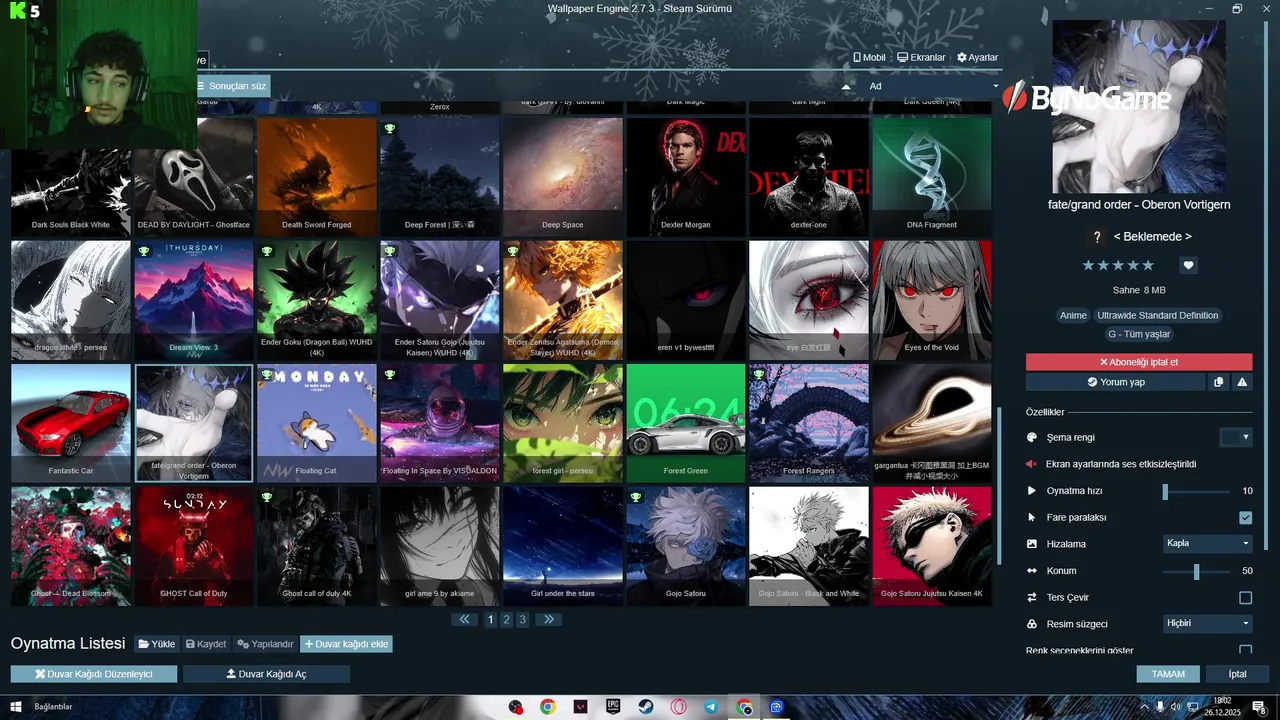The image size is (1280, 720).
Task: Click the Ters Çevir swap icon
Action: pos(1032,597)
